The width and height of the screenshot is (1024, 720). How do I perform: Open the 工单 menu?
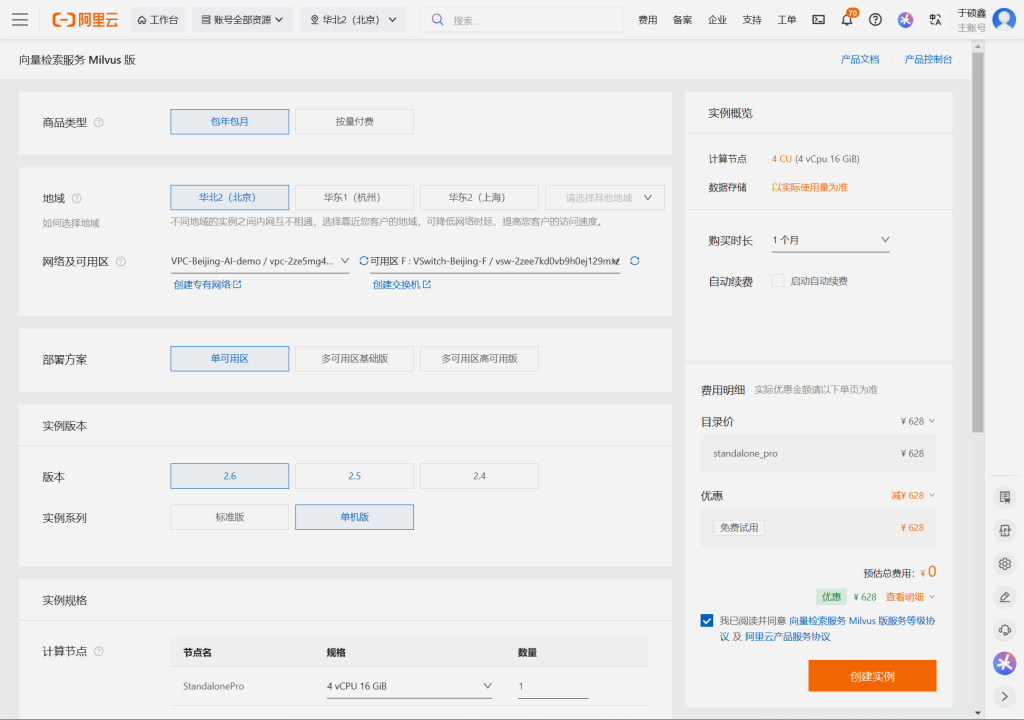(786, 20)
